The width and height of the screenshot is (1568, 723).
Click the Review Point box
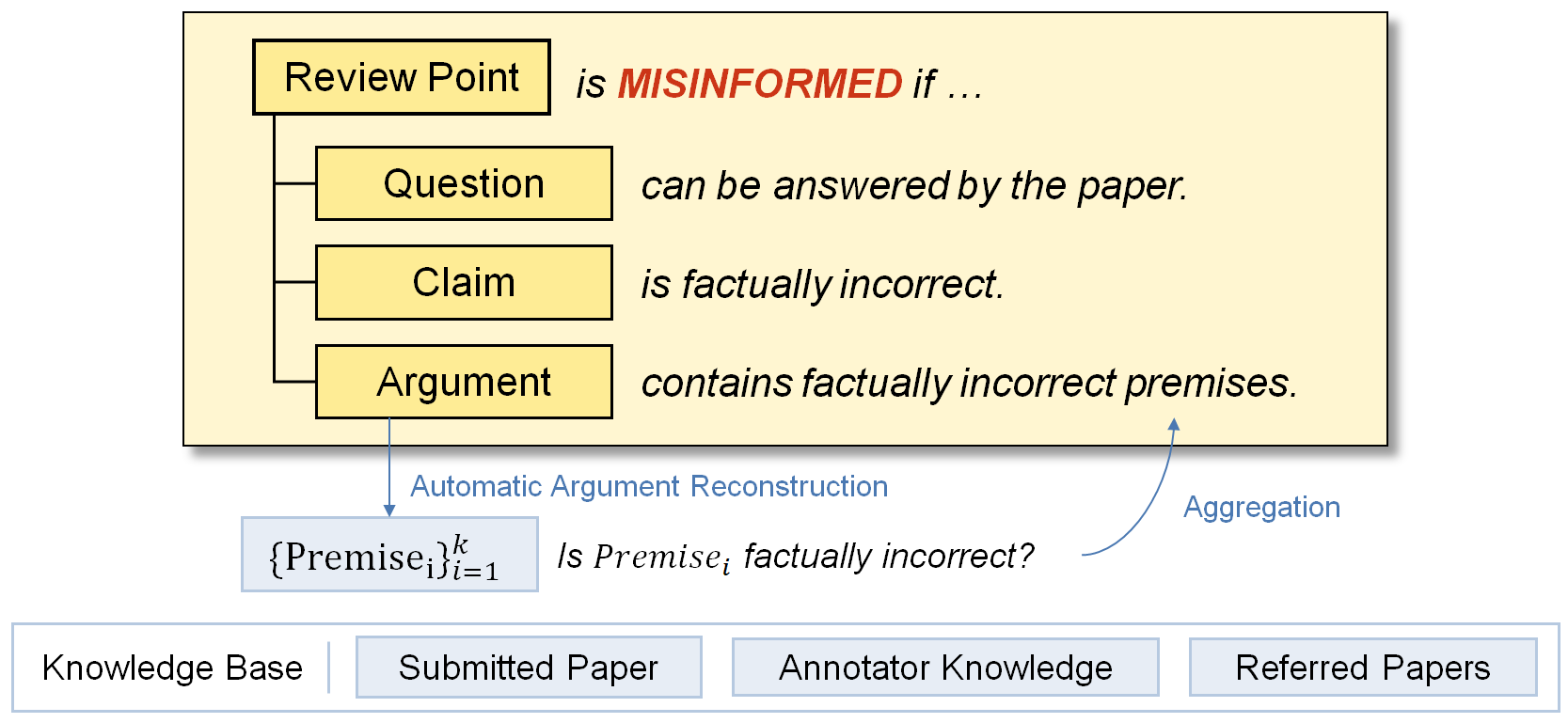pos(402,77)
